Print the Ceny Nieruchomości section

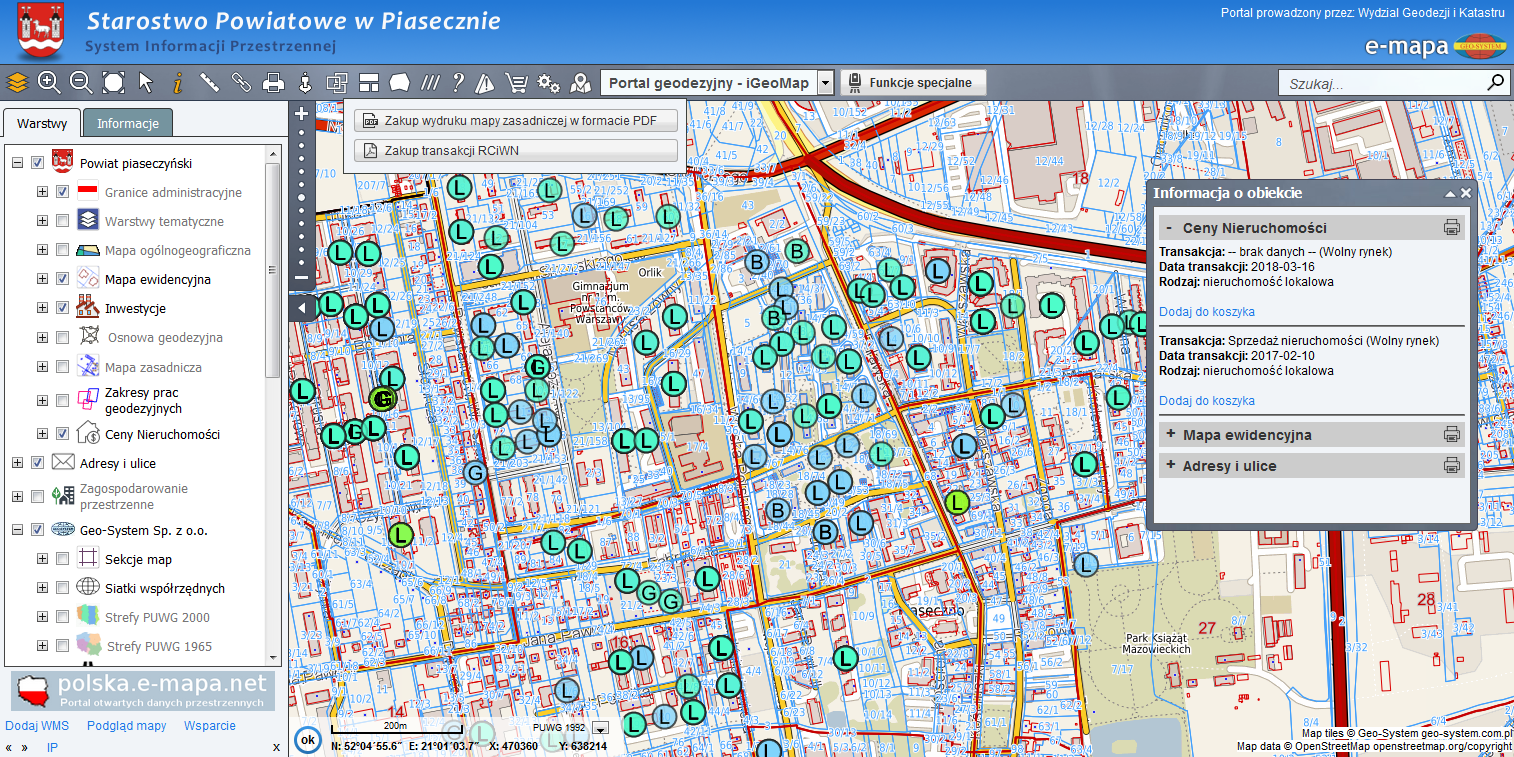(1452, 227)
